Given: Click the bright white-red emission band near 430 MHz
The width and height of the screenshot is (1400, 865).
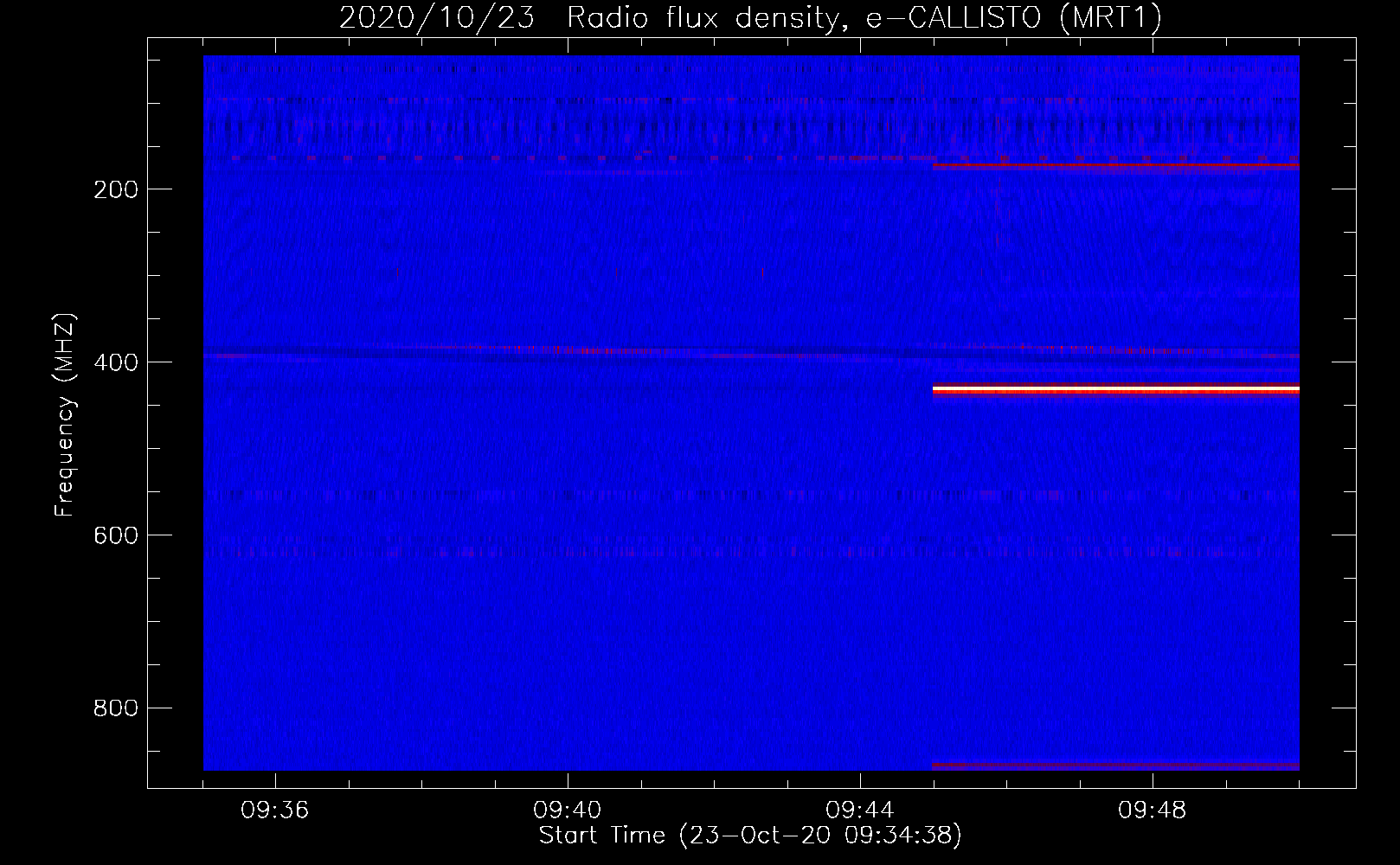Looking at the screenshot, I should 1116,390.
